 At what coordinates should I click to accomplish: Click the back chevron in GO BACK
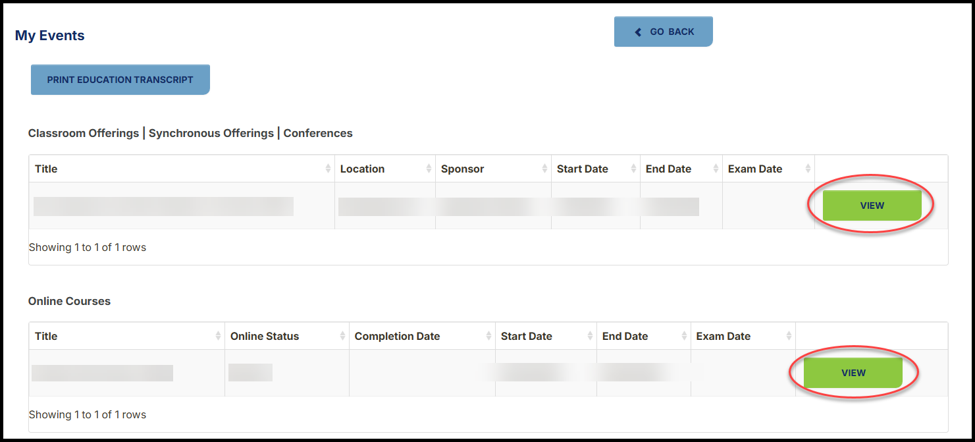pos(637,32)
